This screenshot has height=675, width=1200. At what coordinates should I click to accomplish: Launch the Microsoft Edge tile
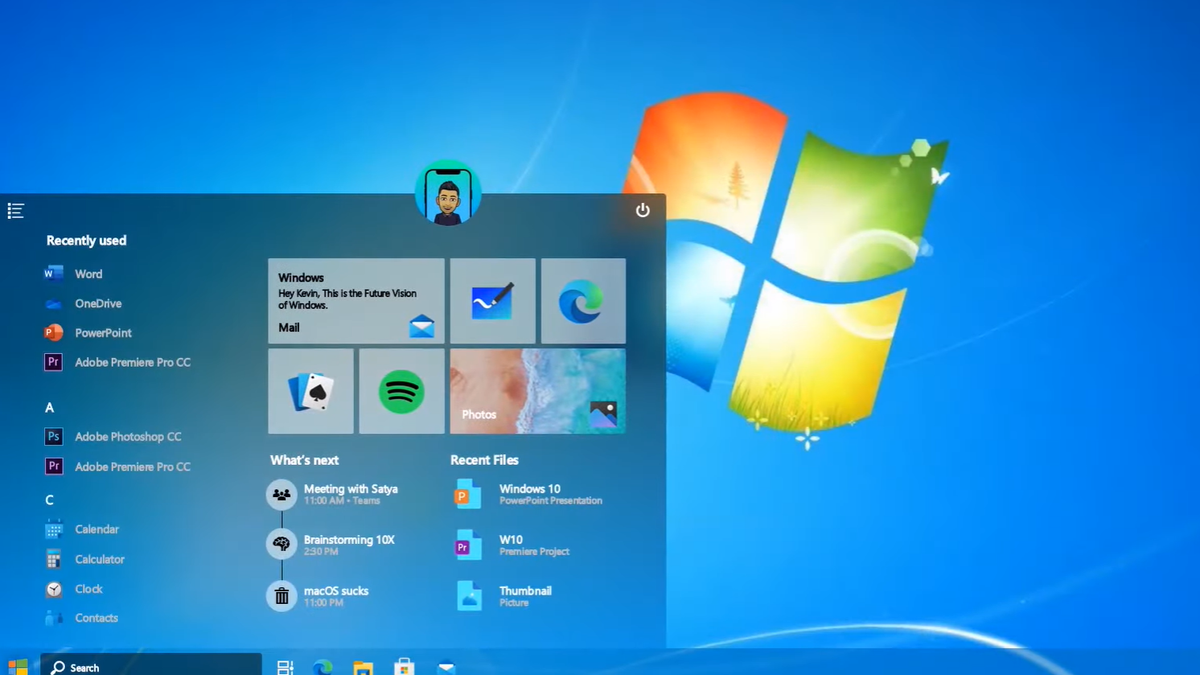(583, 301)
